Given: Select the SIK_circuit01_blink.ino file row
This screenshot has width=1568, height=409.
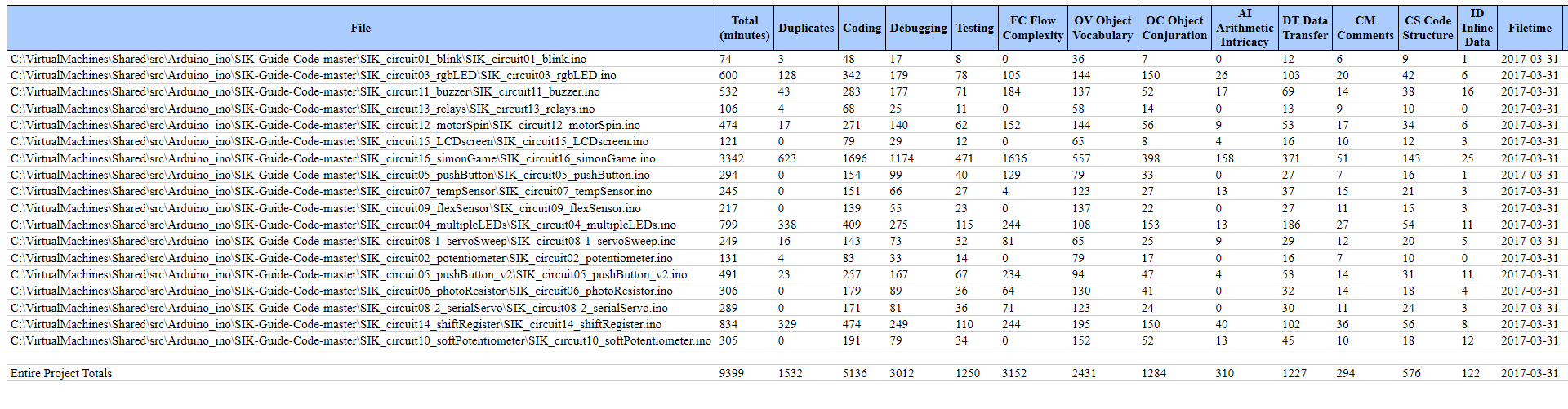Looking at the screenshot, I should (298, 59).
